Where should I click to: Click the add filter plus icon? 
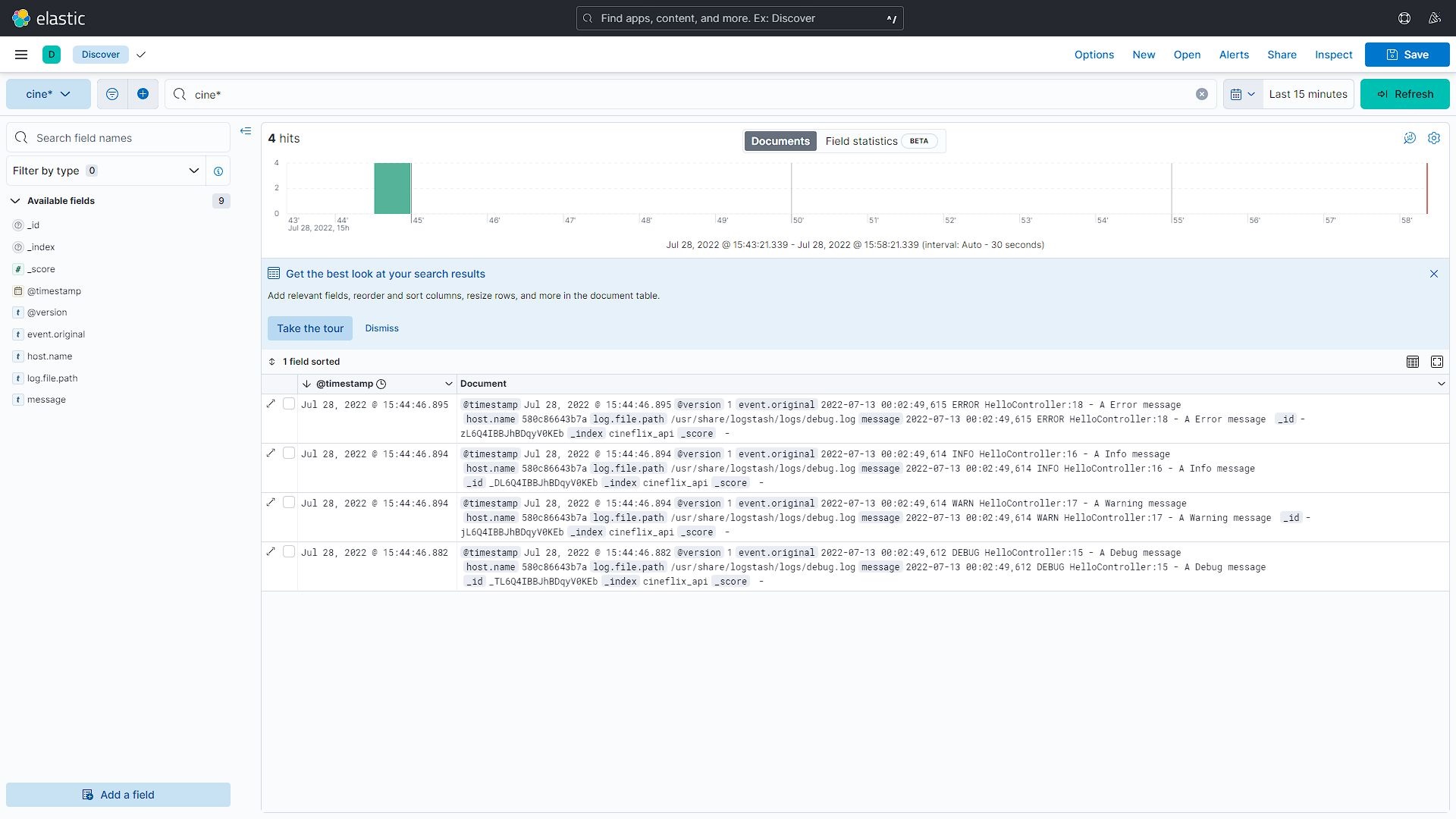coord(143,94)
